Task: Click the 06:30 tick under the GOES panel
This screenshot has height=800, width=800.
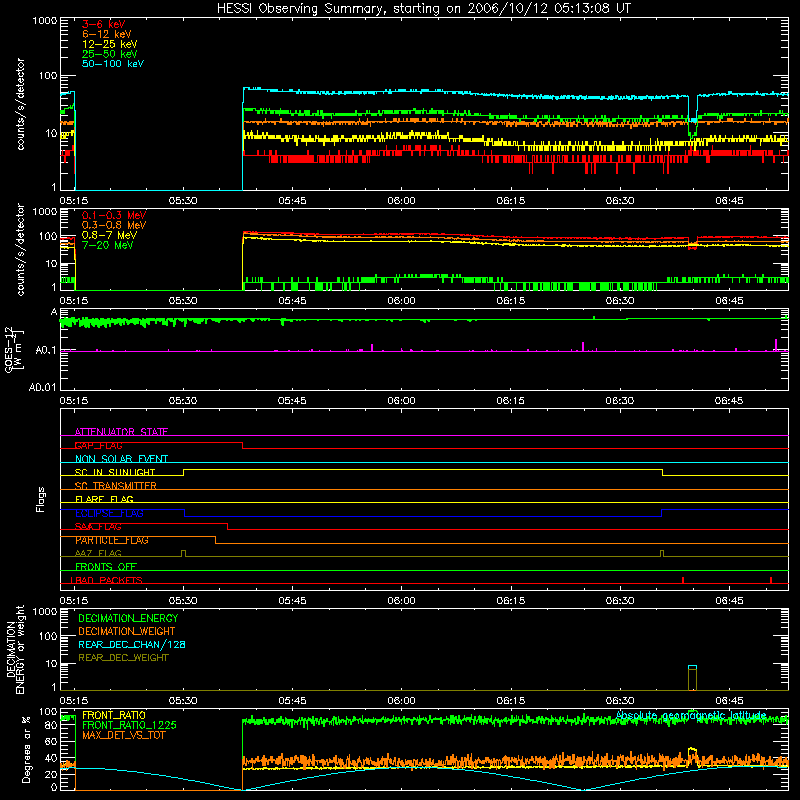Action: (x=620, y=401)
